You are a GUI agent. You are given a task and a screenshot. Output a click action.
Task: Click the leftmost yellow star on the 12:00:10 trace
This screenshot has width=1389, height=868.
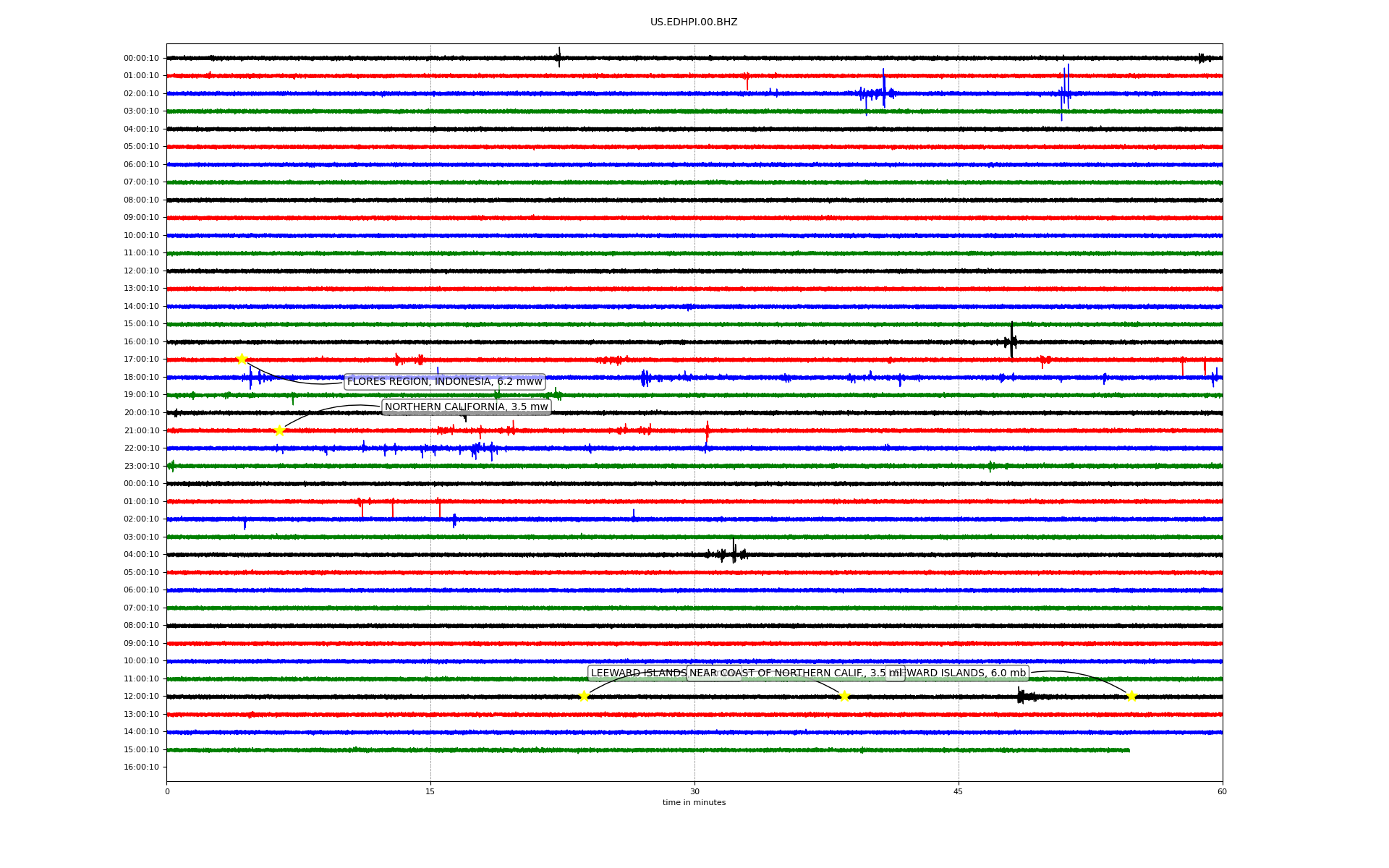[x=584, y=696]
